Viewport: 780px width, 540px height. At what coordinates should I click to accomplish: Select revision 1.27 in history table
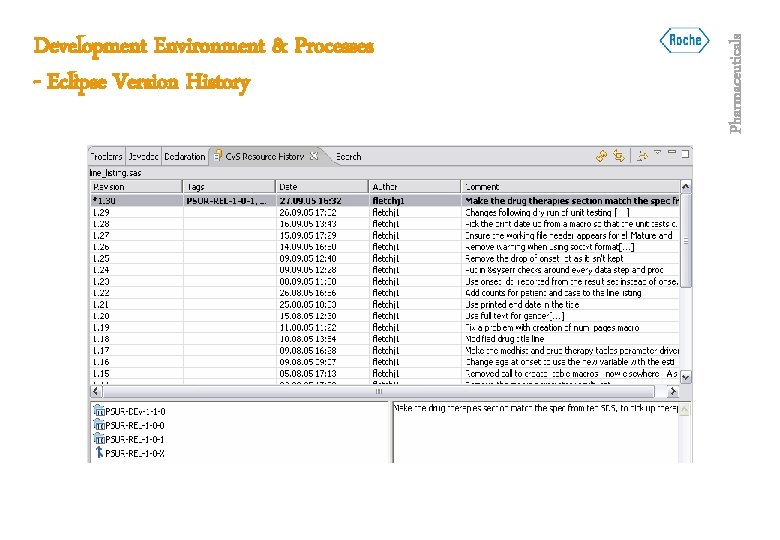385,235
